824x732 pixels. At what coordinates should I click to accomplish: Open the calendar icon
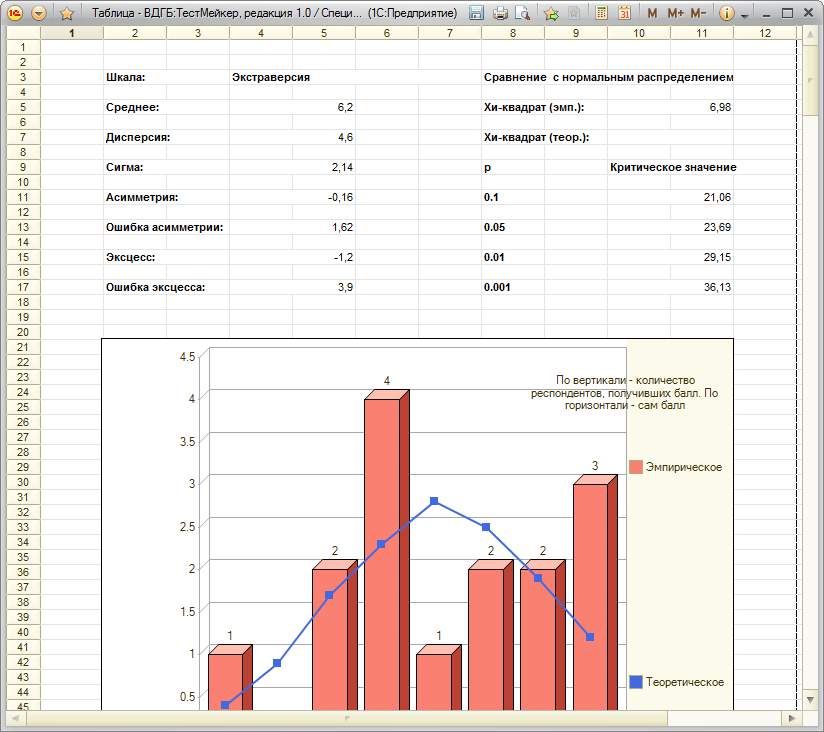tap(624, 13)
